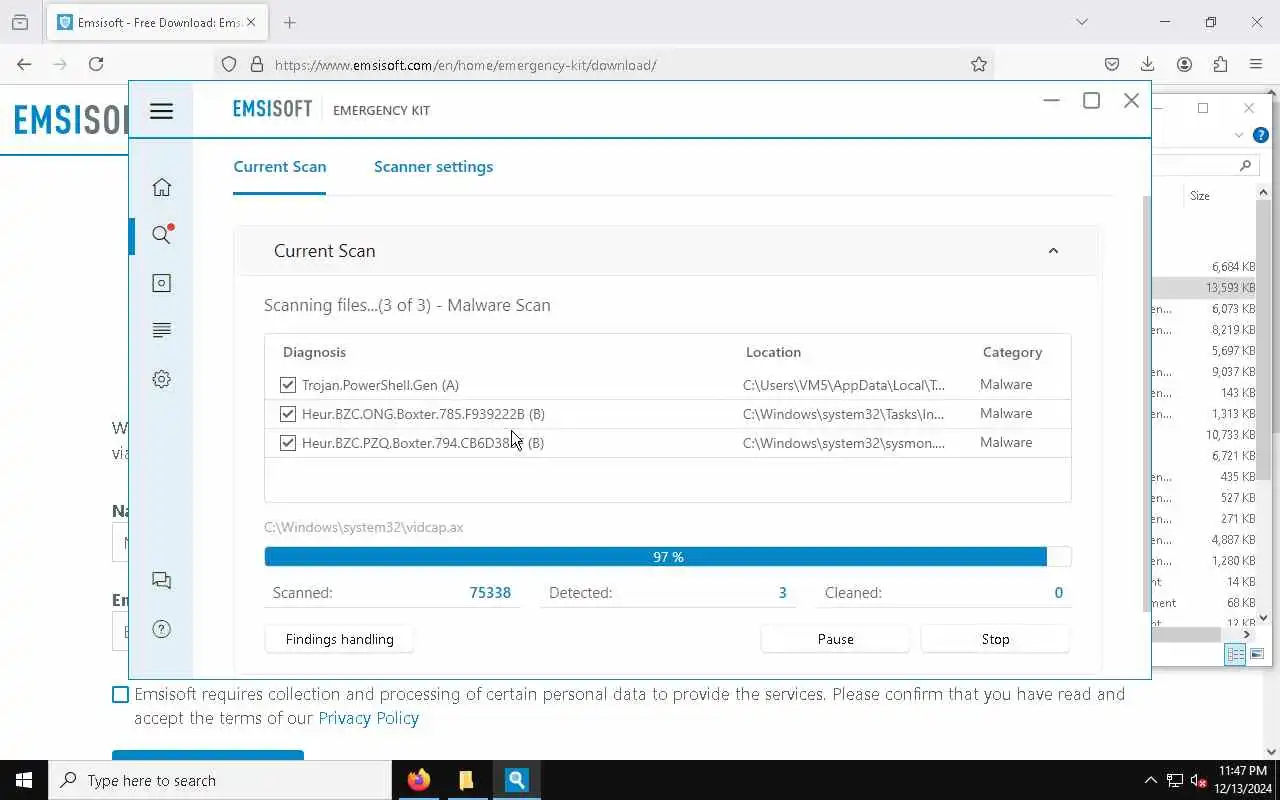This screenshot has height=800, width=1280.
Task: Open the chat support icon in sidebar
Action: pos(161,581)
